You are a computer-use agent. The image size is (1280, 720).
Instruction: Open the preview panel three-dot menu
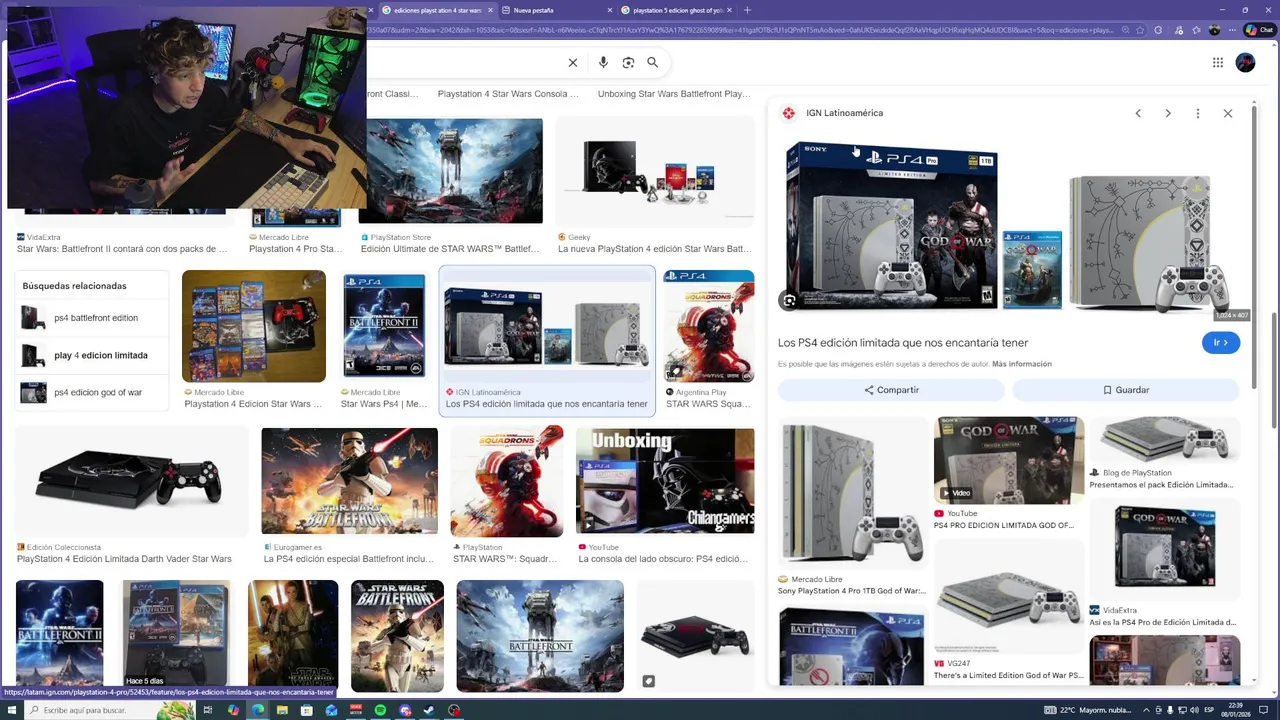tap(1198, 113)
